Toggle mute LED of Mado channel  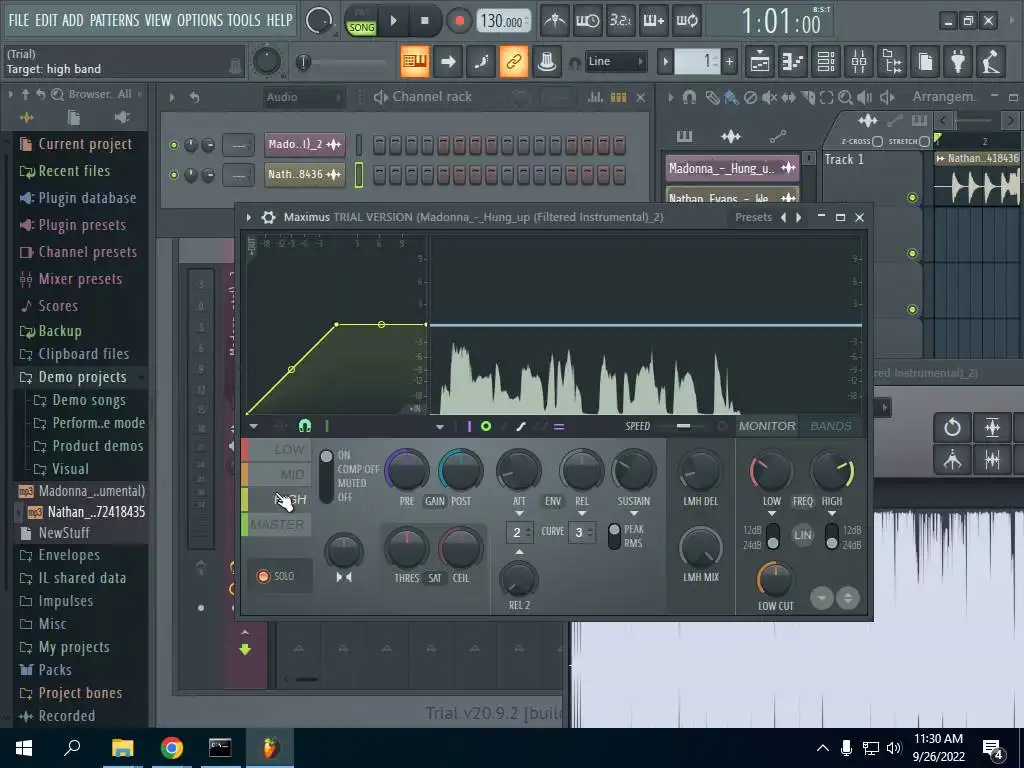174,145
